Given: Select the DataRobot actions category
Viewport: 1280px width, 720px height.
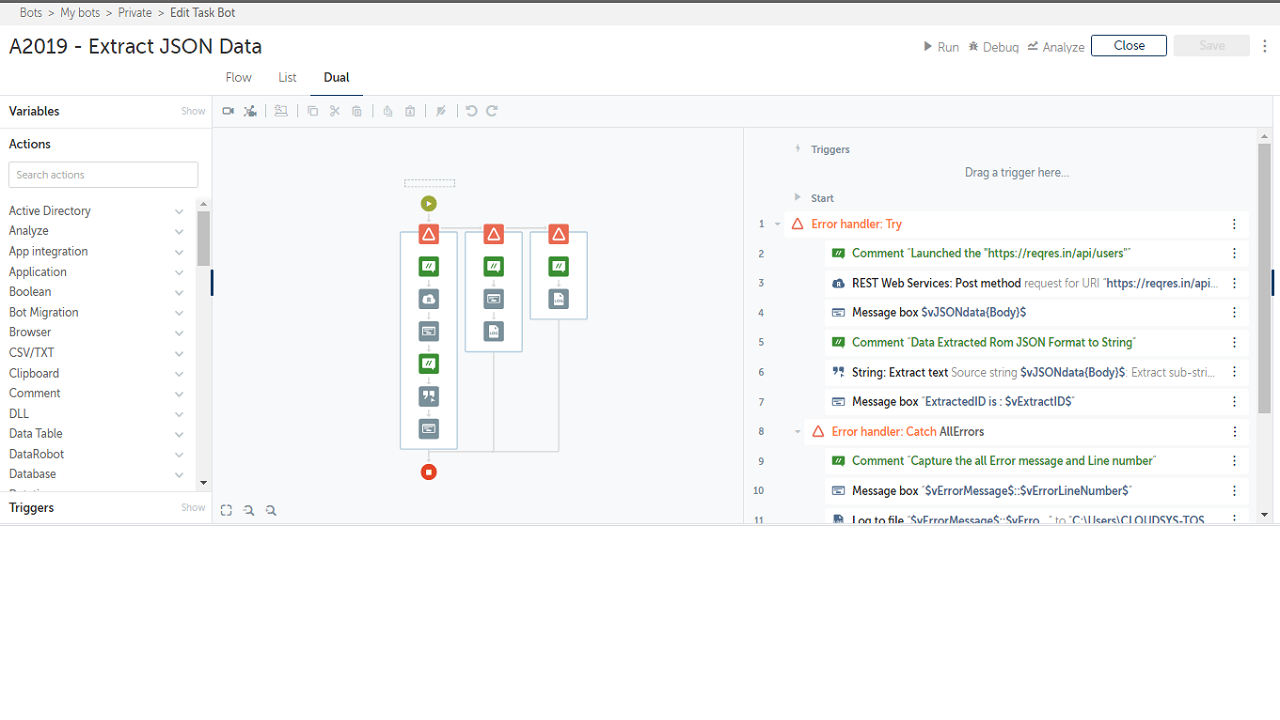Looking at the screenshot, I should coord(37,454).
